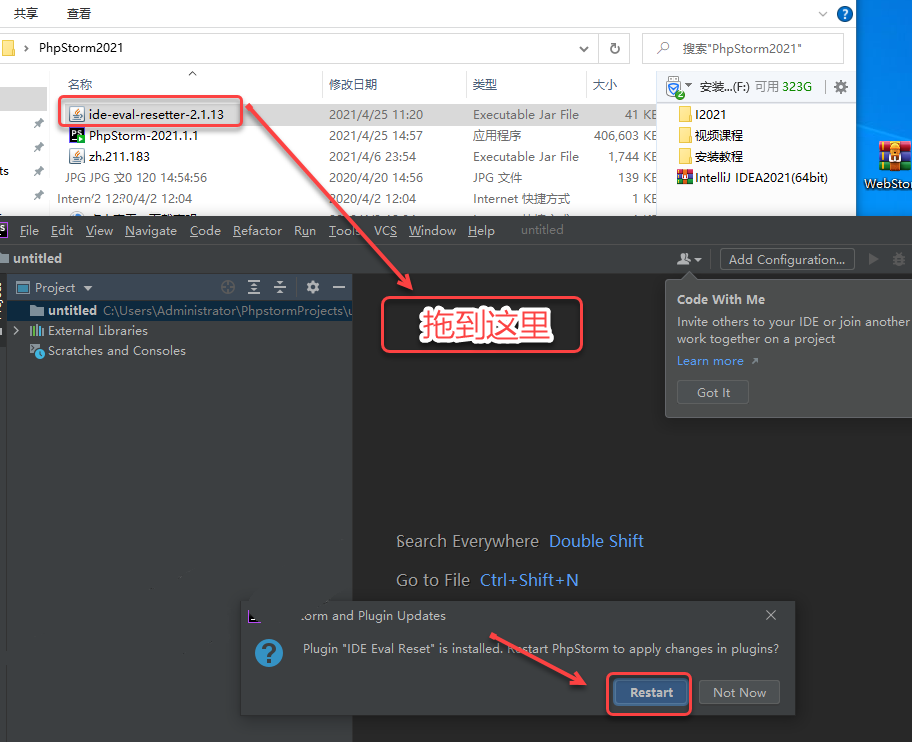Click the untitled breadcrumb in navigation bar
This screenshot has width=912, height=742.
(37, 258)
